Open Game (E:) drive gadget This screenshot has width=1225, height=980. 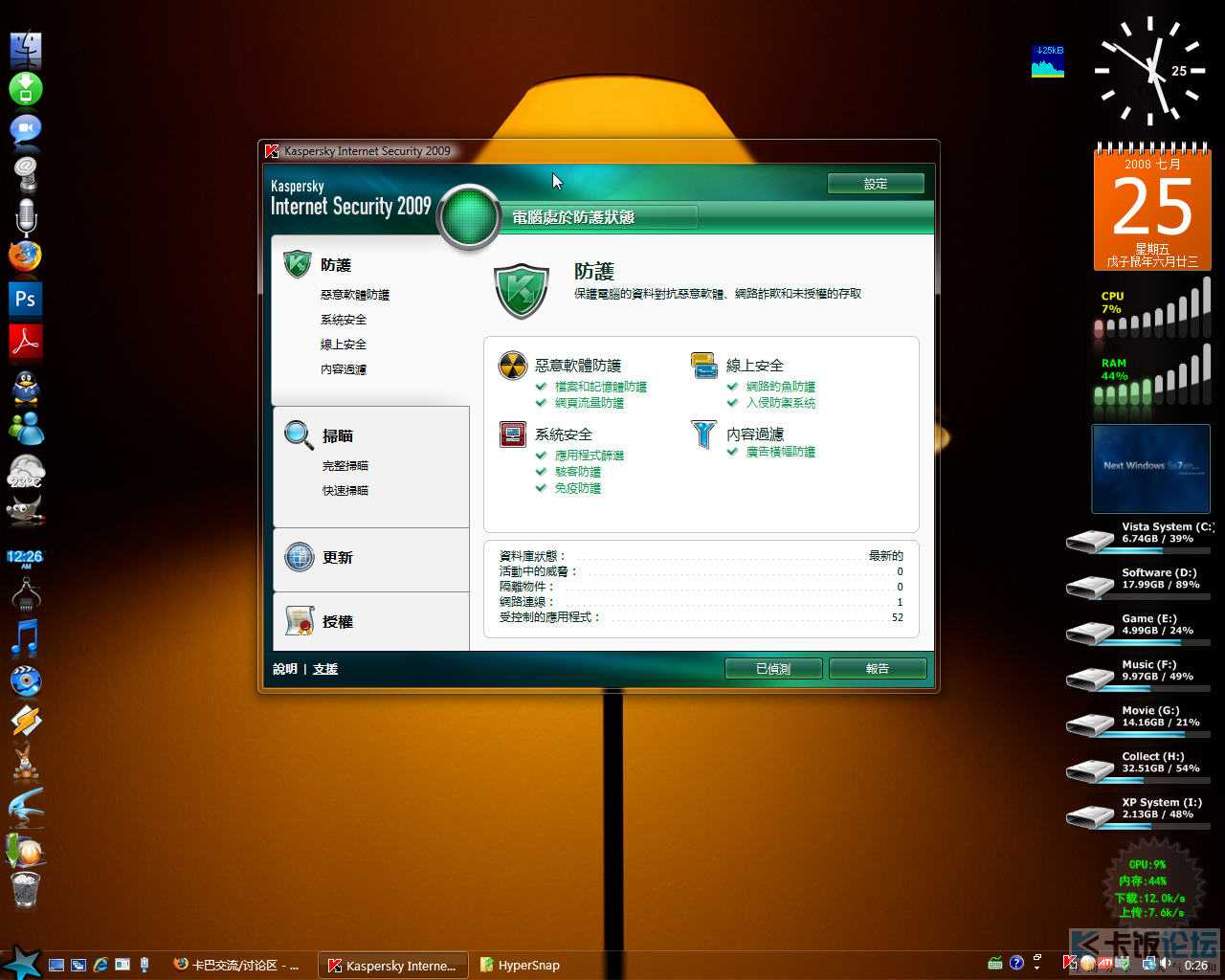(1139, 628)
